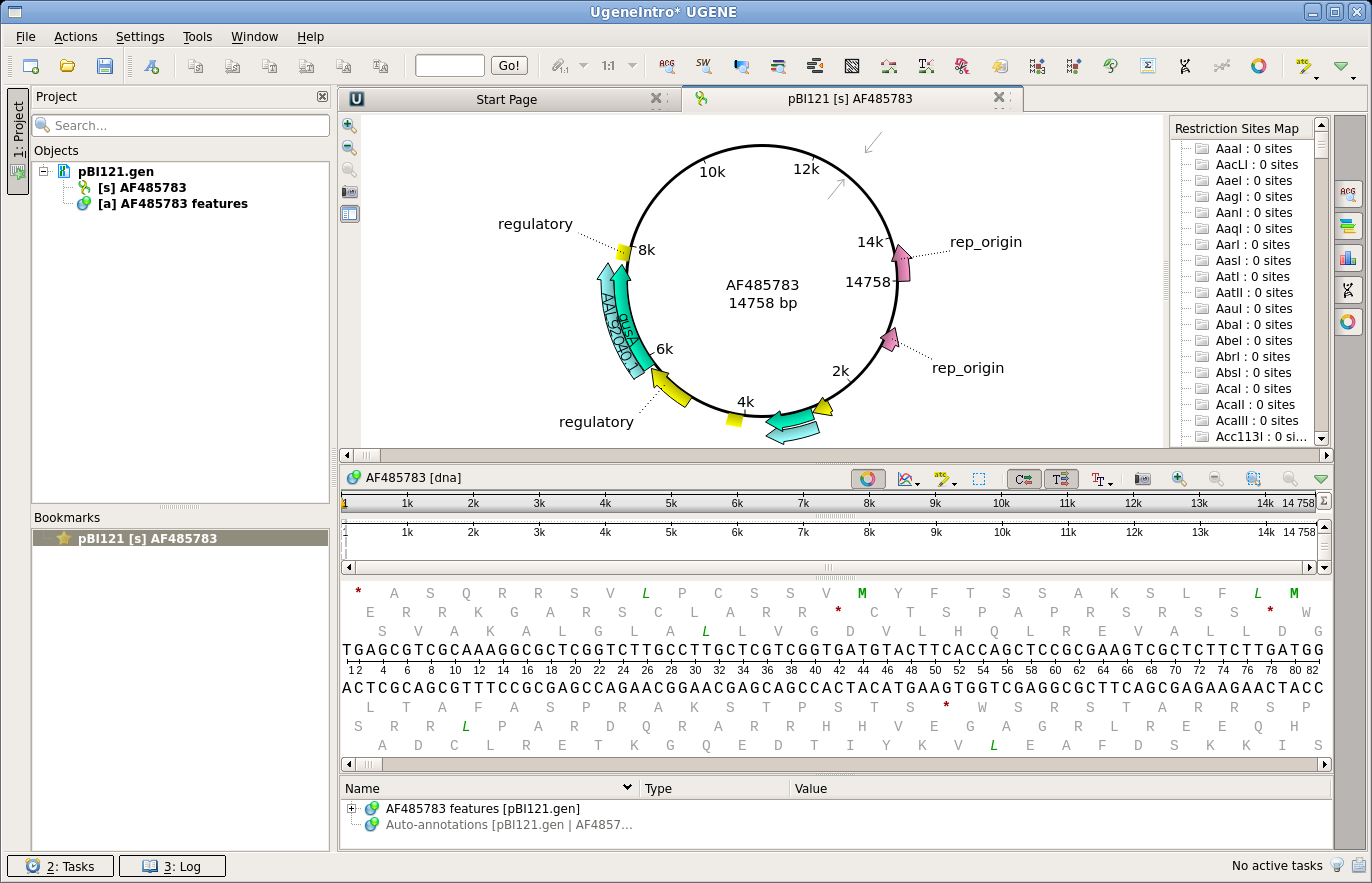Click the screenshot camera icon in sequence toolbar
Screen dimensions: 1372x883
click(x=1142, y=479)
